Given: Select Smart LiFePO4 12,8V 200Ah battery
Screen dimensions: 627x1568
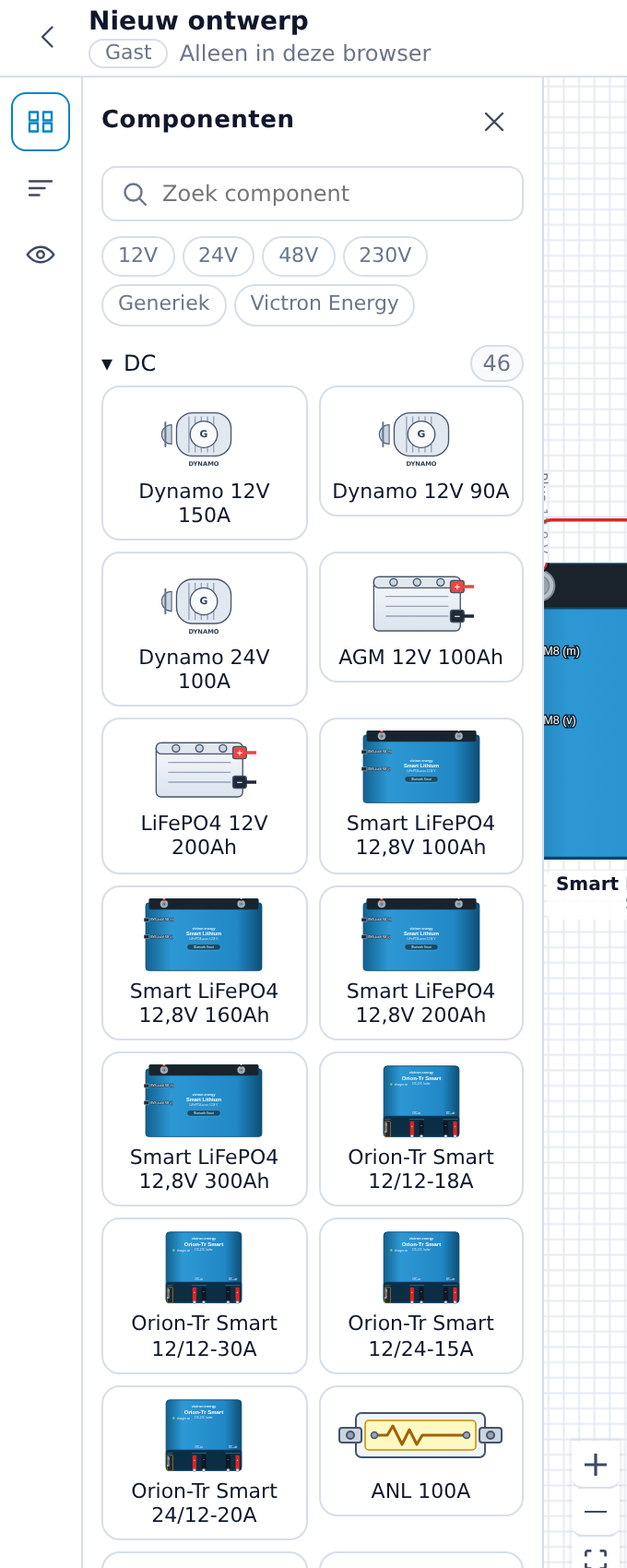Looking at the screenshot, I should 421,963.
